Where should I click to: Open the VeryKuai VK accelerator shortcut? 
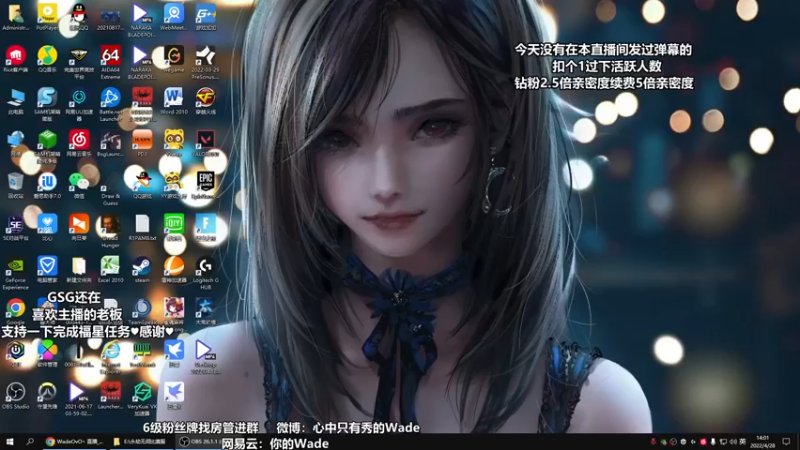tap(142, 399)
